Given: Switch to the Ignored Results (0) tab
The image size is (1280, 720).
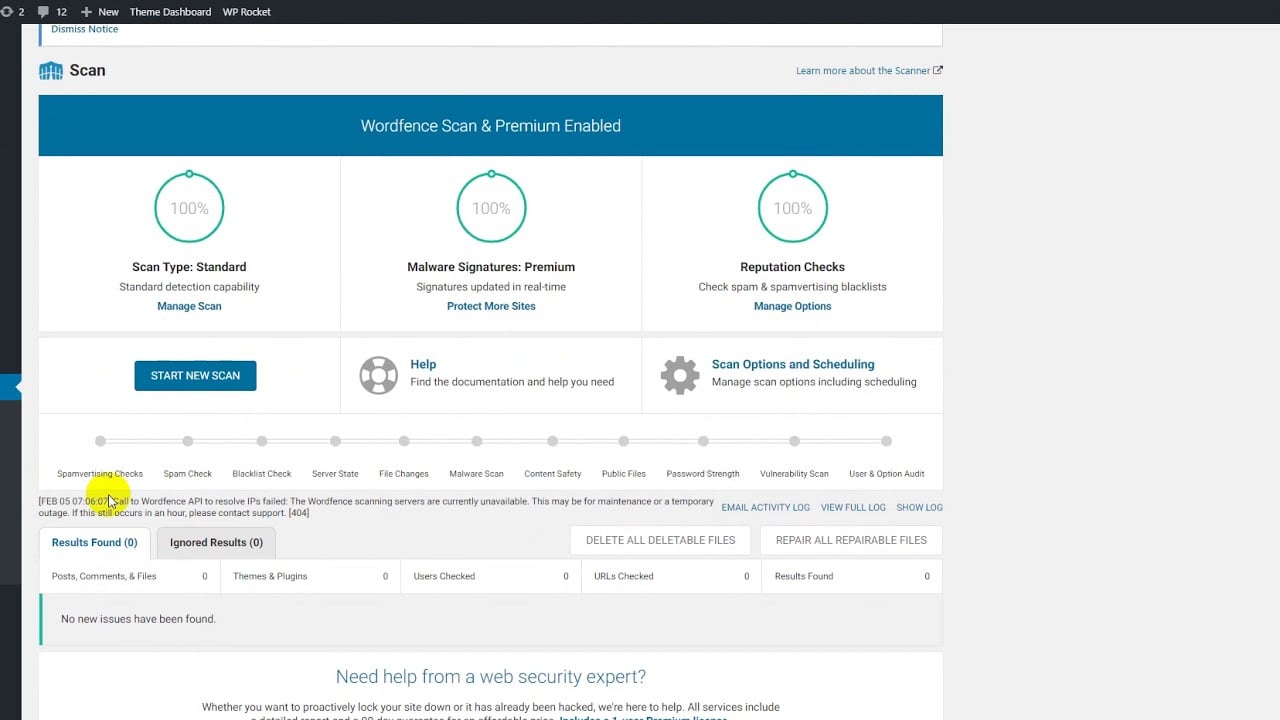Looking at the screenshot, I should click(x=216, y=543).
